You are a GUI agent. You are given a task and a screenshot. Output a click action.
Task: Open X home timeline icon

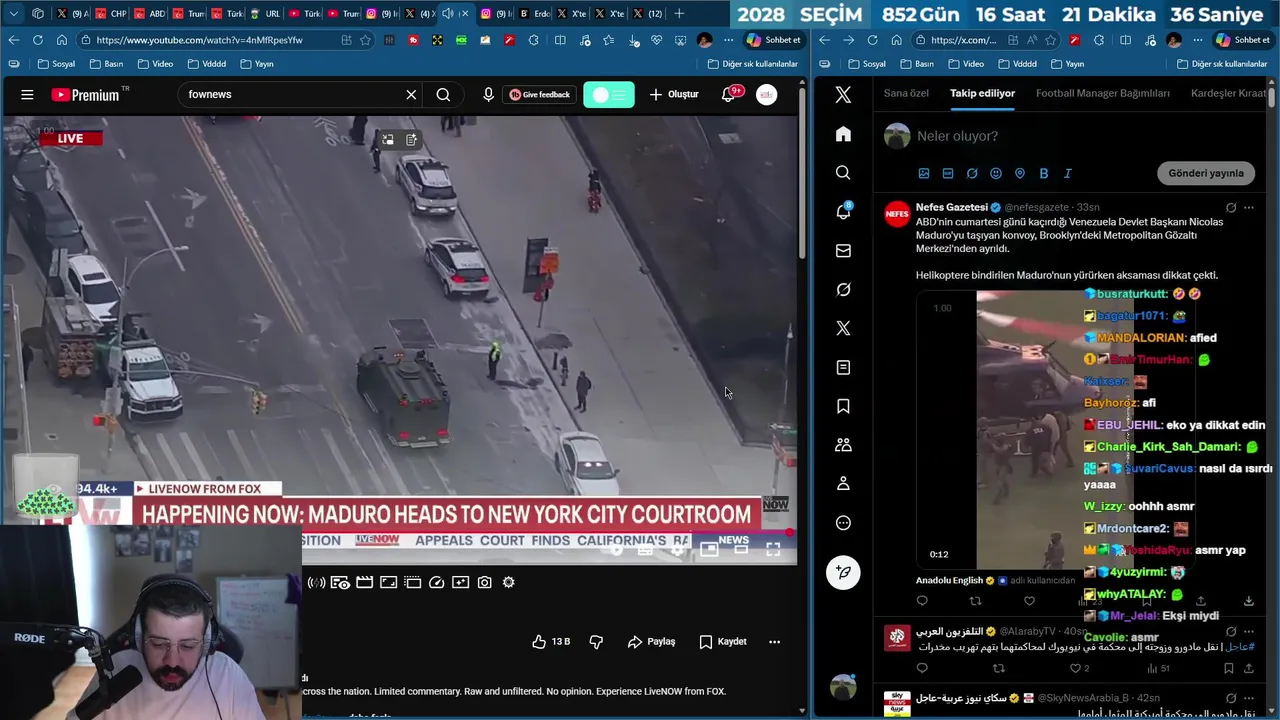843,134
